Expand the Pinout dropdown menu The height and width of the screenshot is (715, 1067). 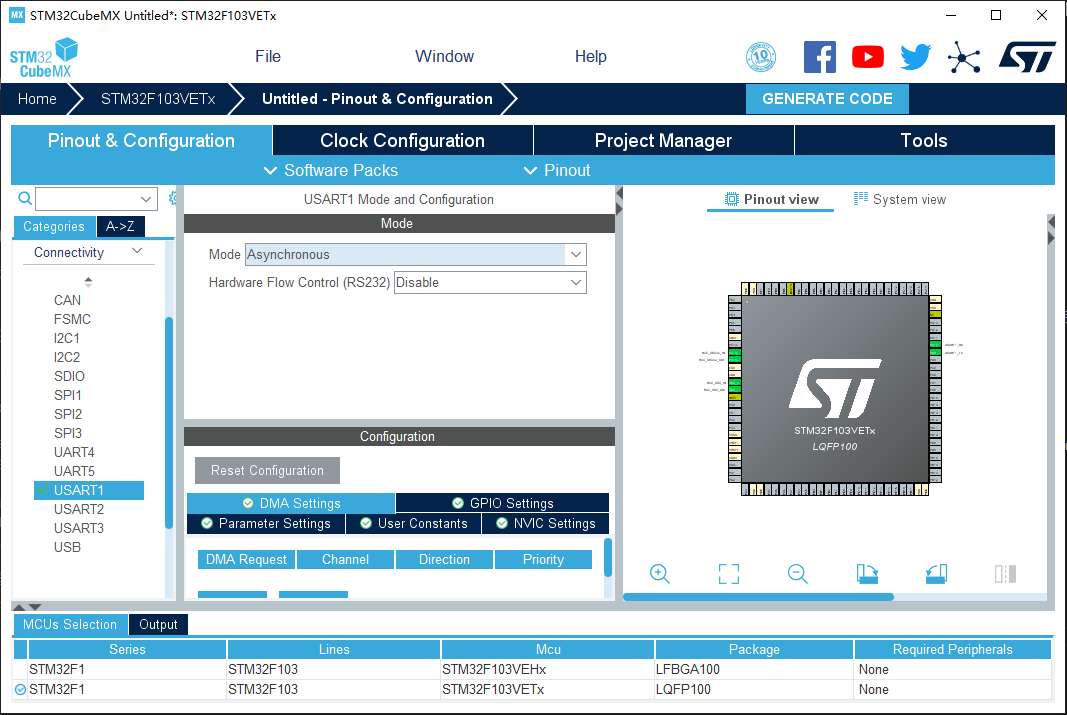point(557,170)
